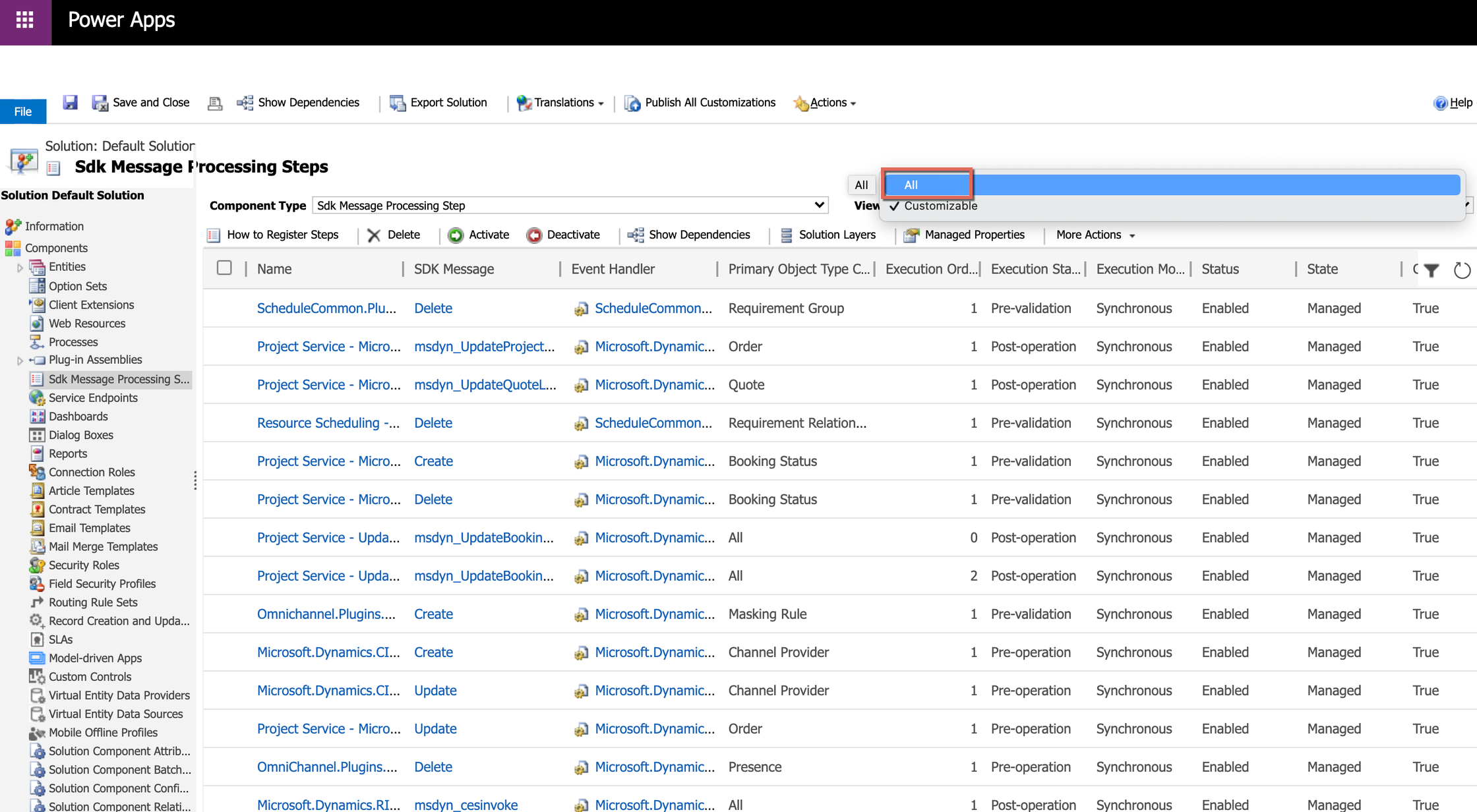Open Omnichannel.Plugins Create step name link
1477x812 pixels.
coord(326,614)
